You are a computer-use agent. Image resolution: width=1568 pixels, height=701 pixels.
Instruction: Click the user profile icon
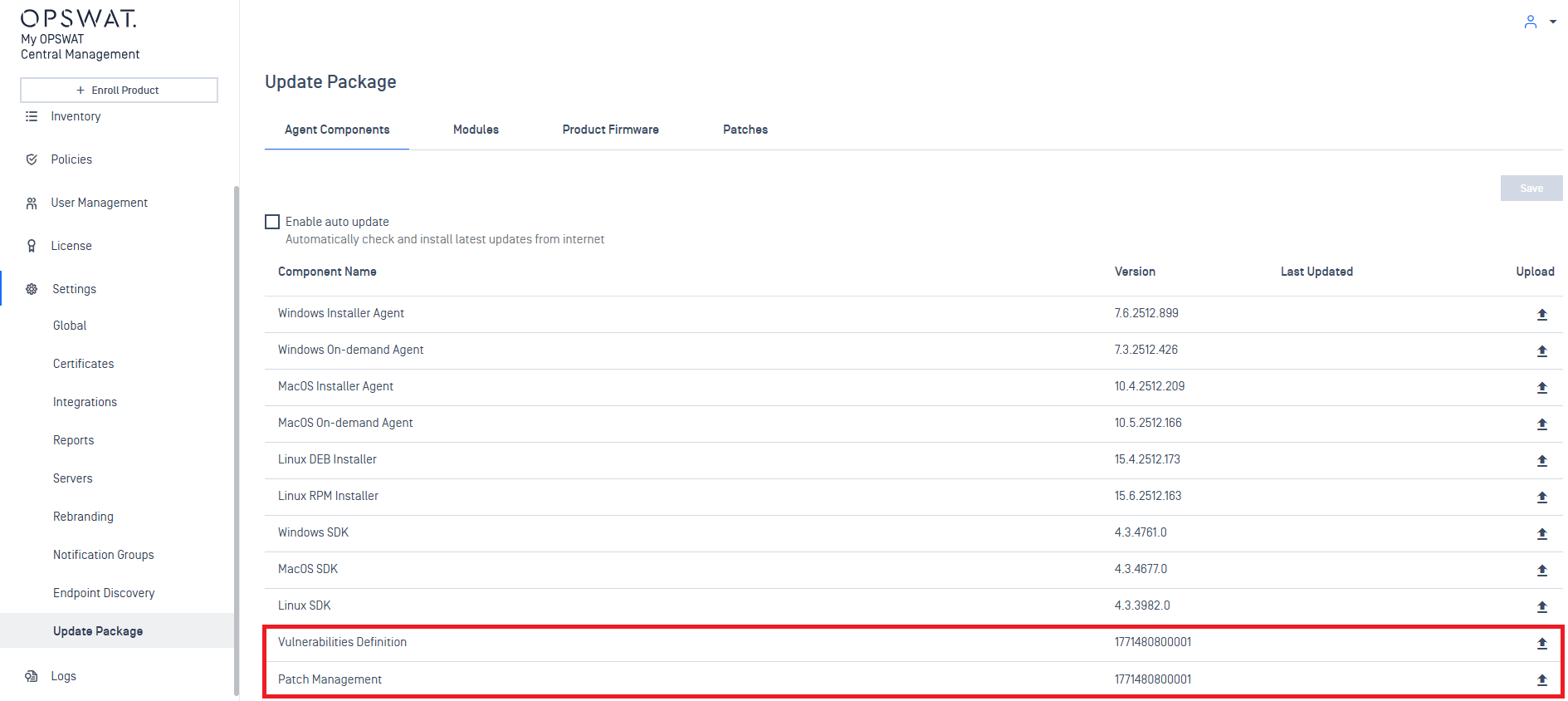pyautogui.click(x=1531, y=22)
